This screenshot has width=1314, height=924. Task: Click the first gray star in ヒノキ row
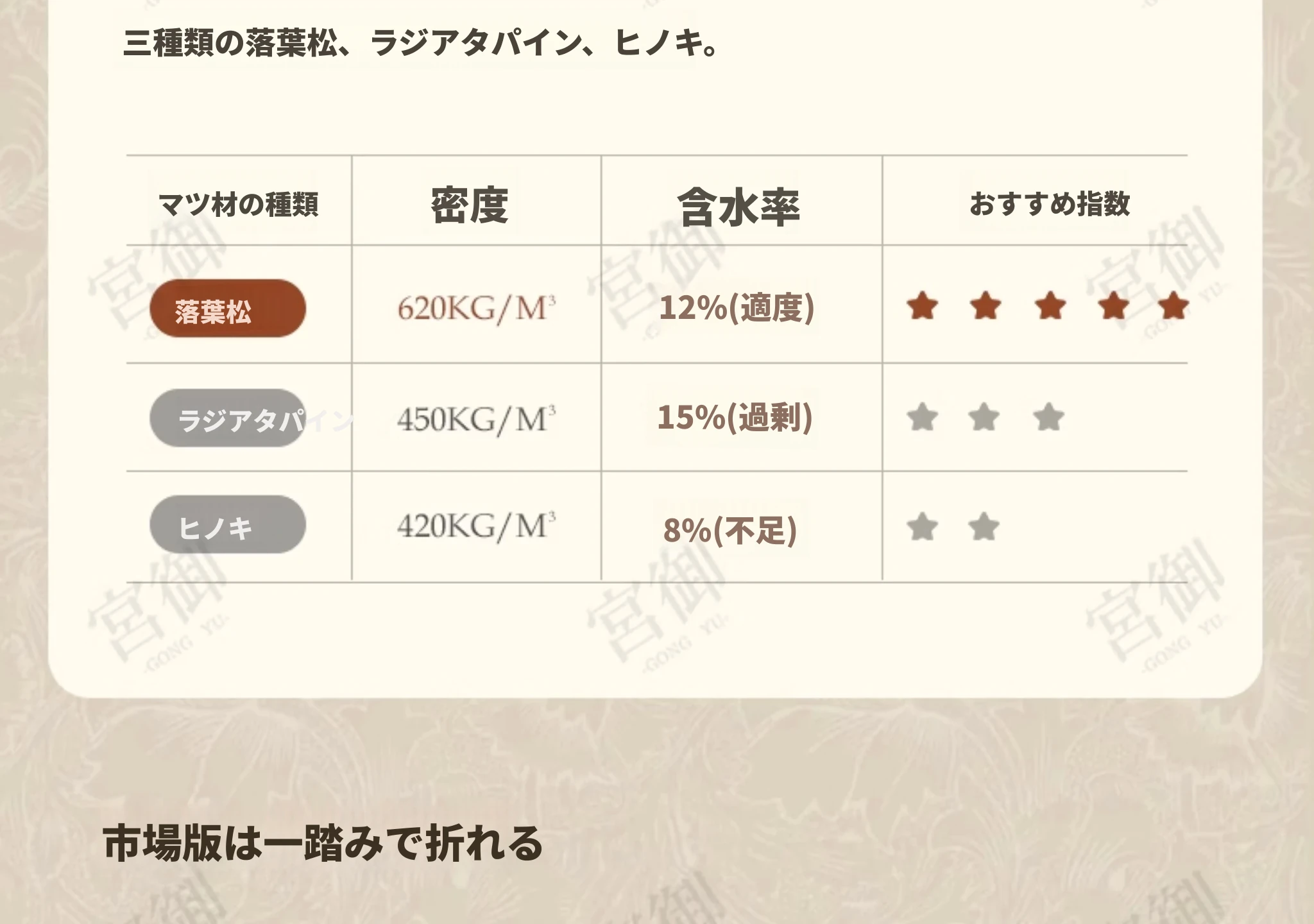923,527
